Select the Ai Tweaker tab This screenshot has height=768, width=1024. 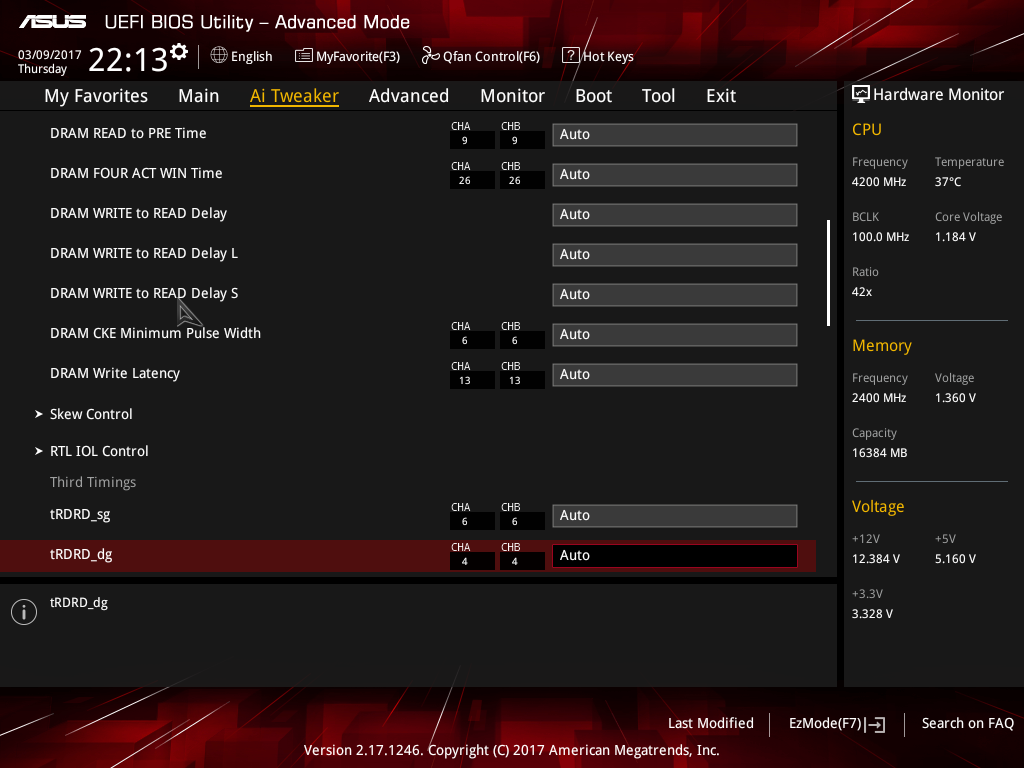pos(294,96)
